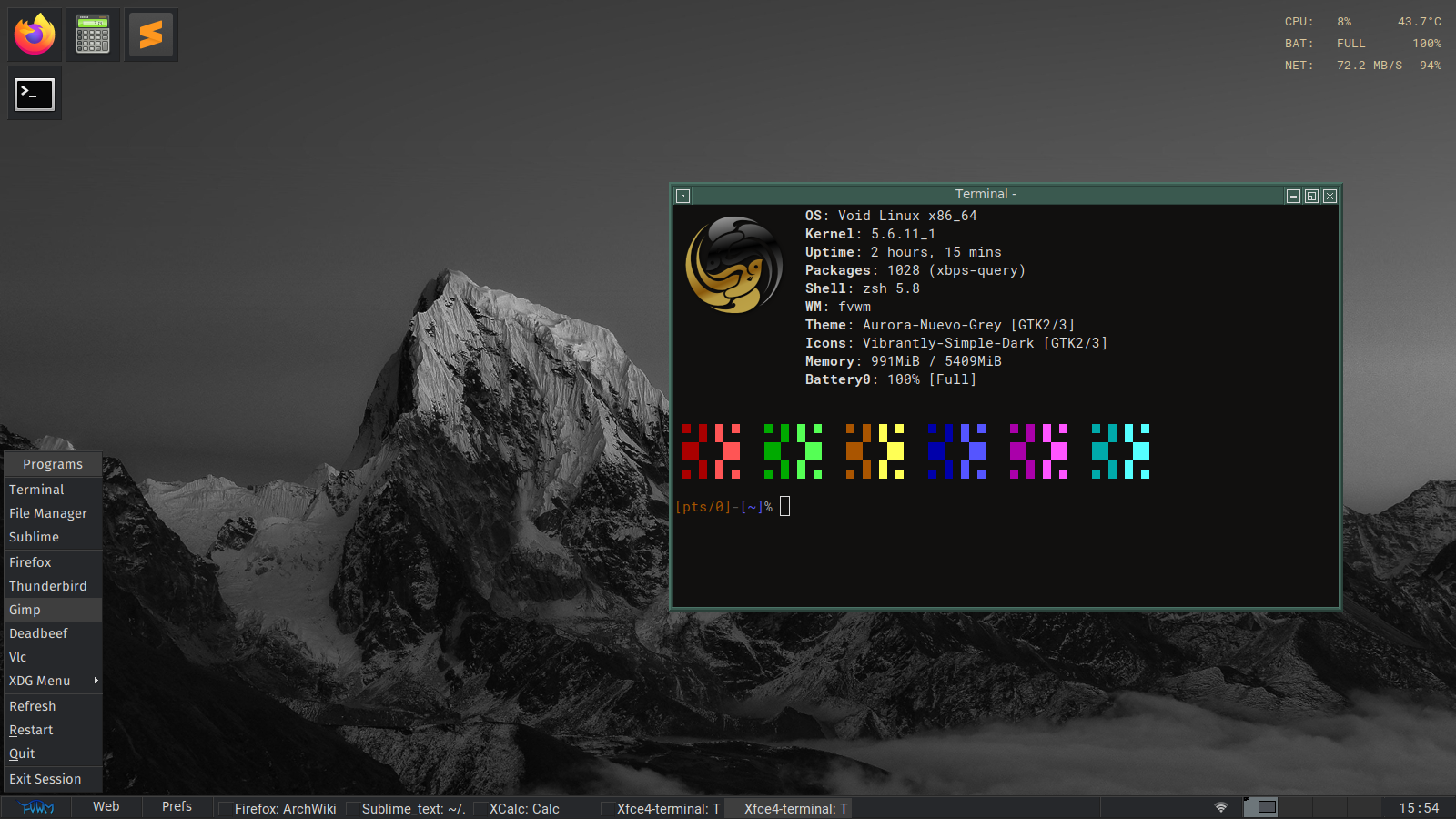The width and height of the screenshot is (1456, 819).
Task: Click Exit Session menu entry
Action: pos(53,779)
